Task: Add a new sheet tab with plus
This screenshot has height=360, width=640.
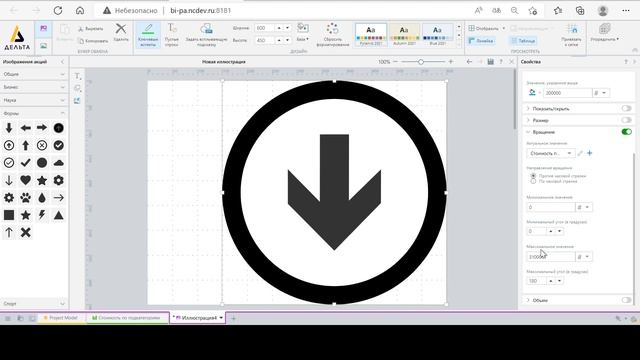Action: tap(233, 318)
